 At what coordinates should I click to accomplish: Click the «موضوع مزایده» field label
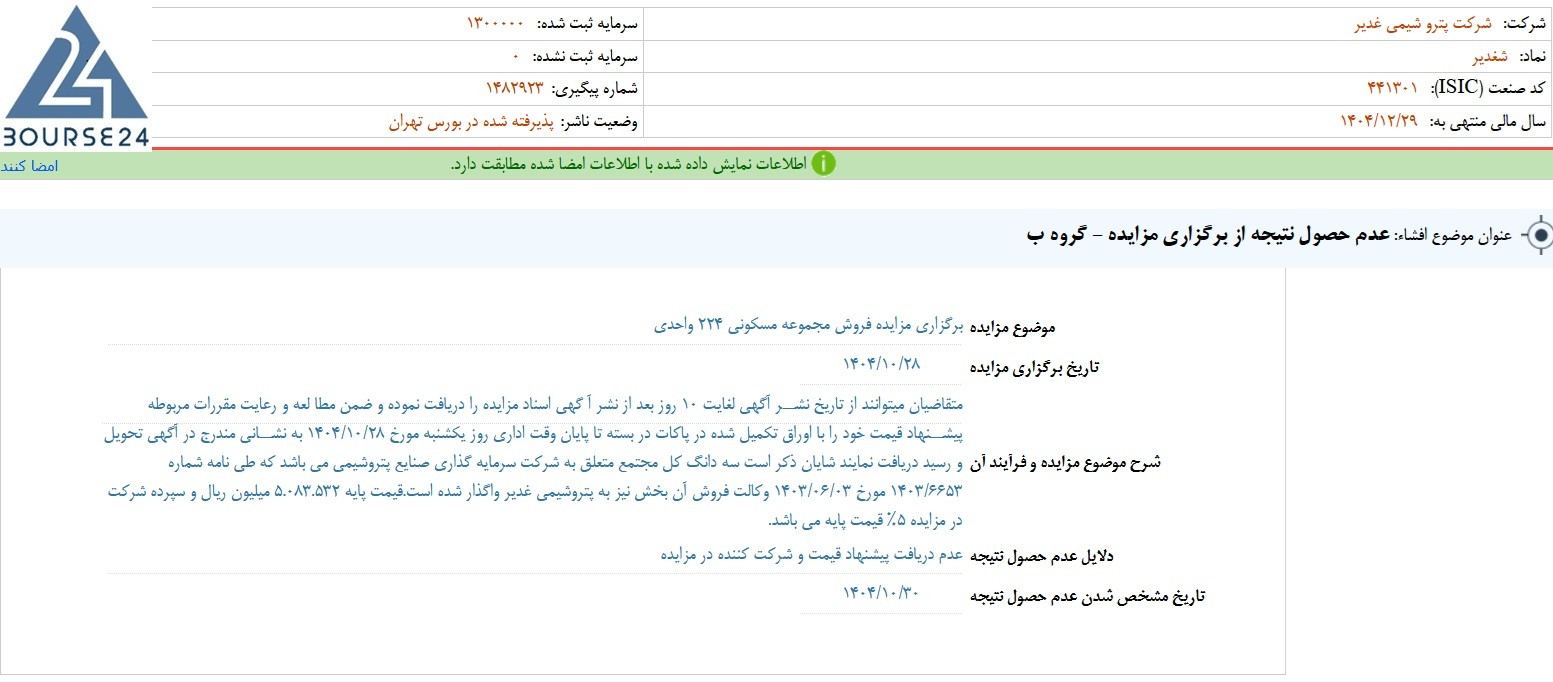click(x=1012, y=327)
